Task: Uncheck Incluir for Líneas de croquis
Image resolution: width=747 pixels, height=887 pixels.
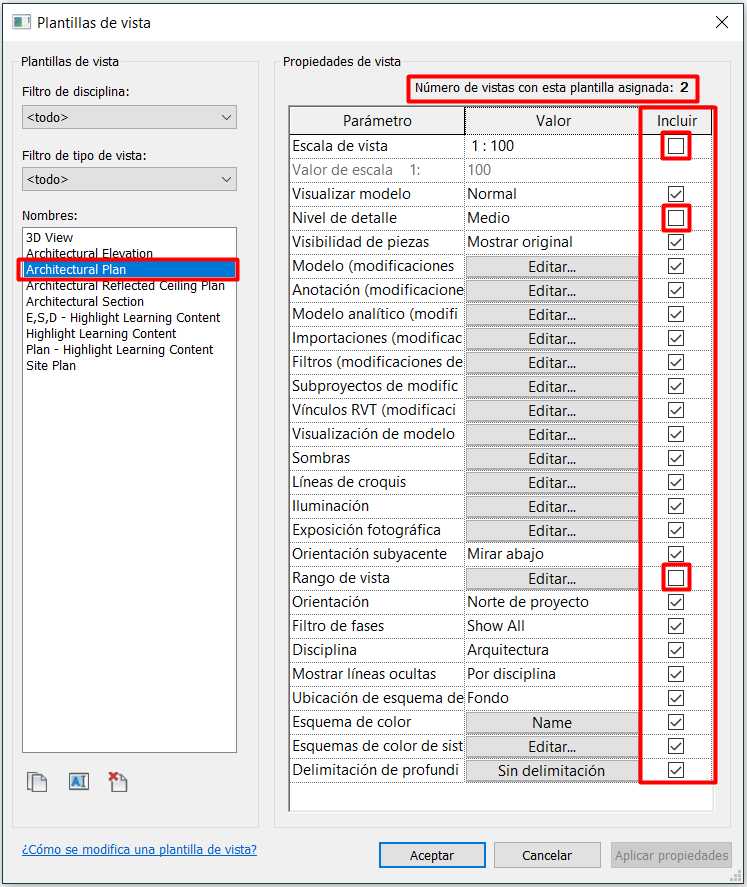Action: [676, 482]
